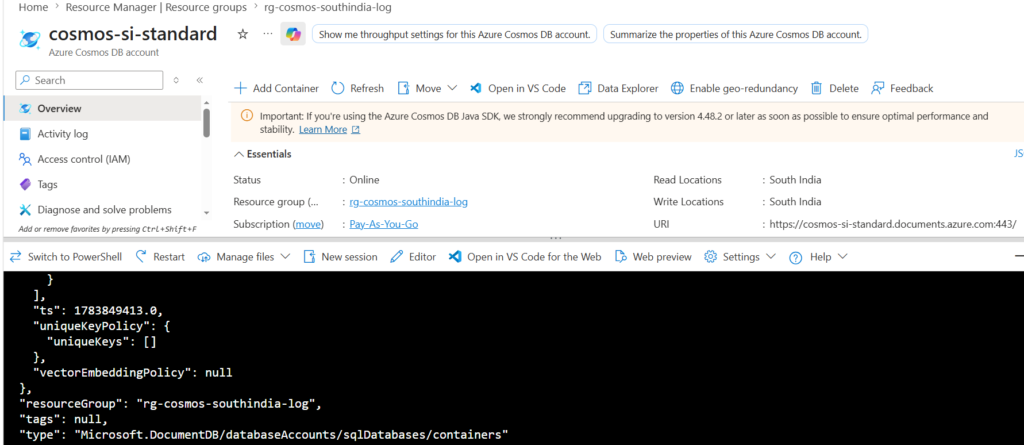The width and height of the screenshot is (1024, 445).
Task: Open the Copilot icon in header
Action: tap(293, 34)
